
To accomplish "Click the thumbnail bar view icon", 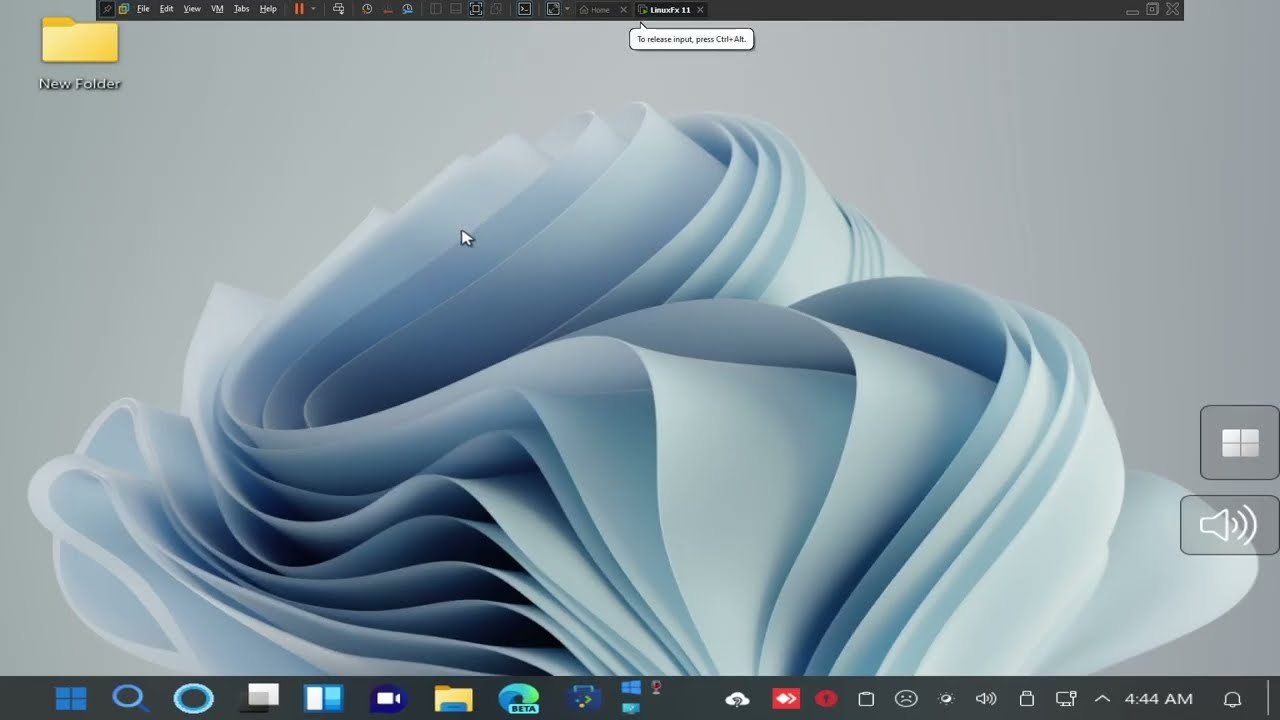I will [455, 9].
